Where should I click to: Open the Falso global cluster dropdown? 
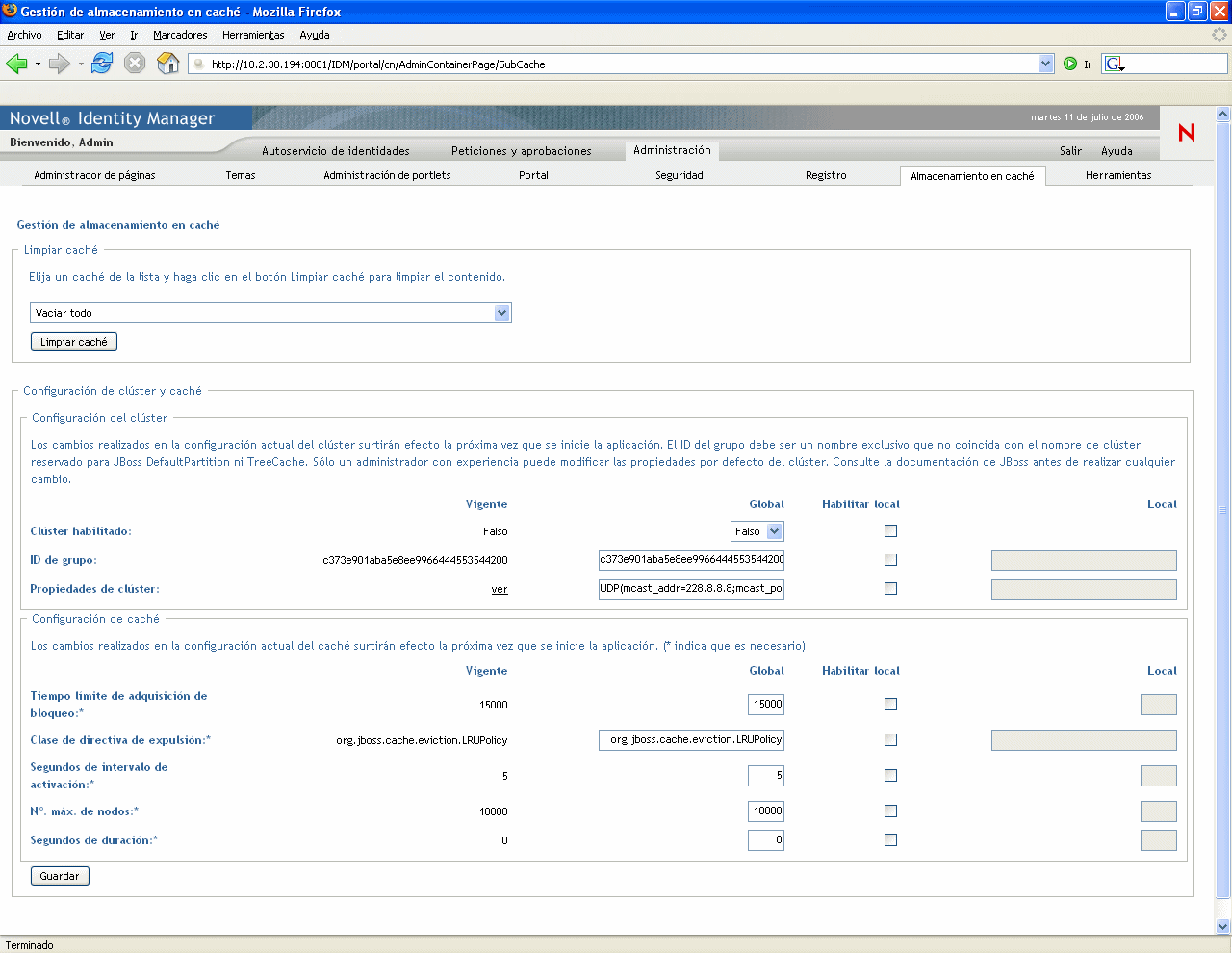coord(757,531)
